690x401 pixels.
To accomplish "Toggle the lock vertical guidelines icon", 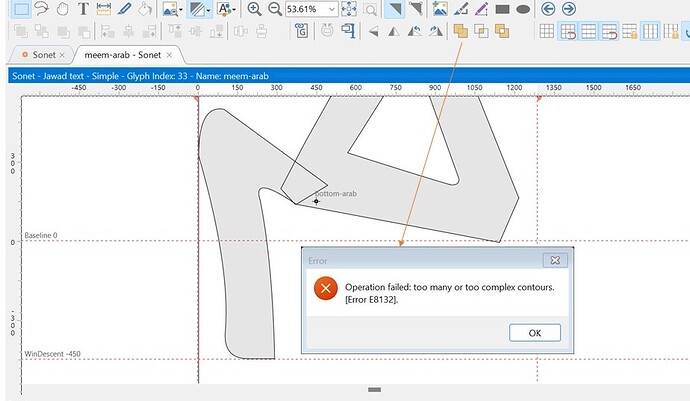I will 671,31.
